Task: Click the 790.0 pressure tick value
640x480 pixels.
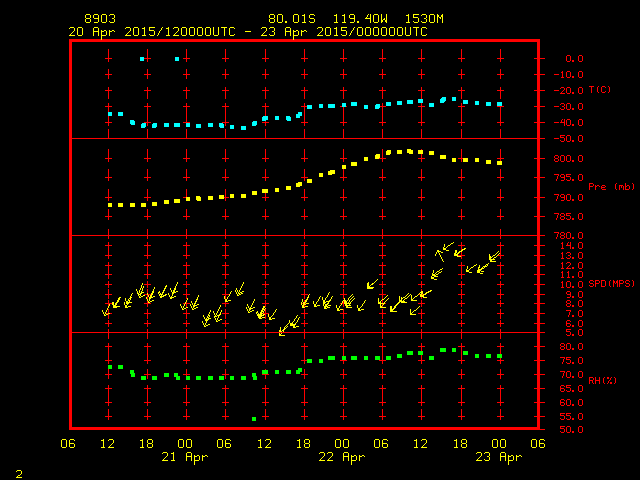Action: click(569, 198)
